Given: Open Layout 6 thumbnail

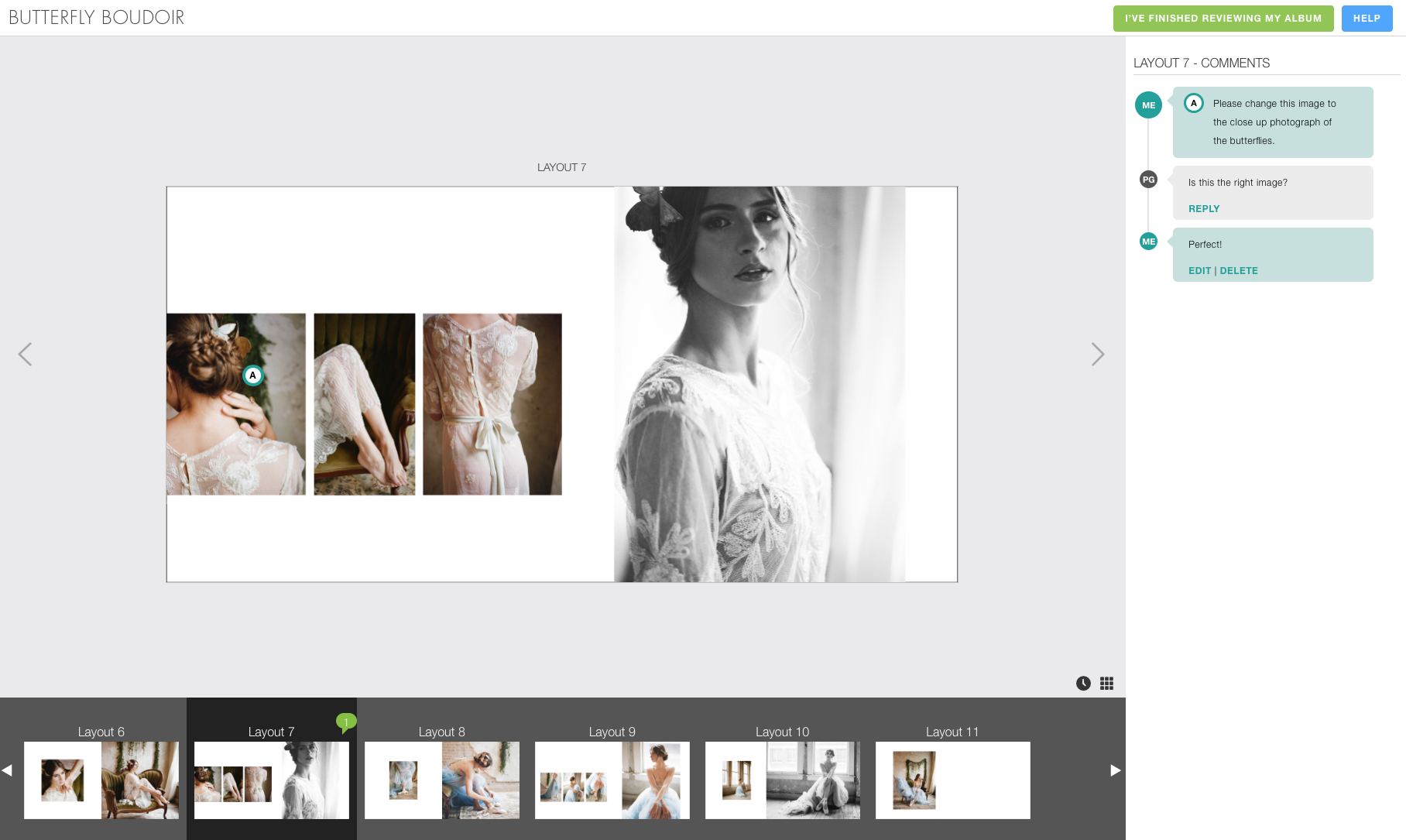Looking at the screenshot, I should (101, 780).
